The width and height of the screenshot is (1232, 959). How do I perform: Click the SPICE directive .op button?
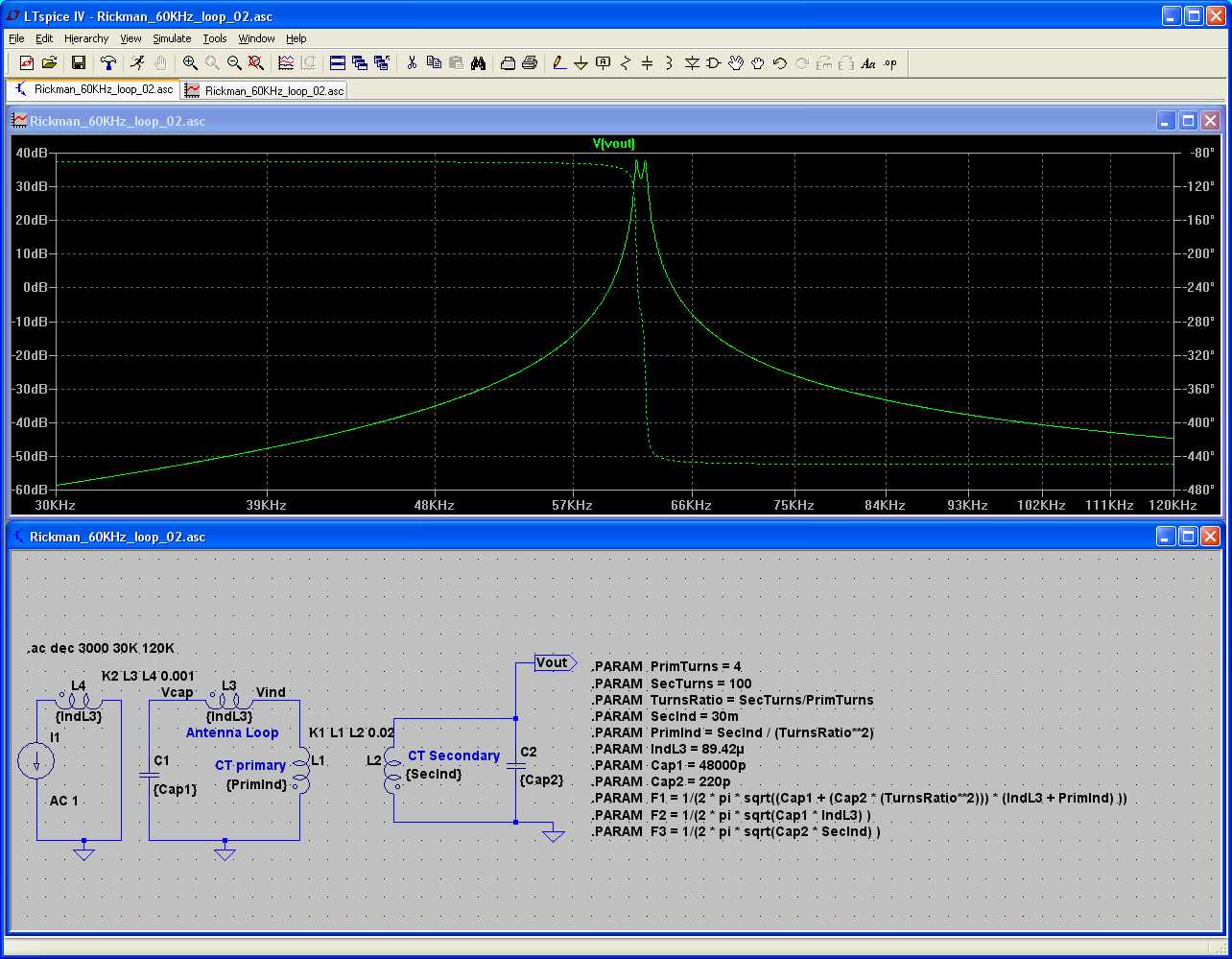pyautogui.click(x=890, y=63)
